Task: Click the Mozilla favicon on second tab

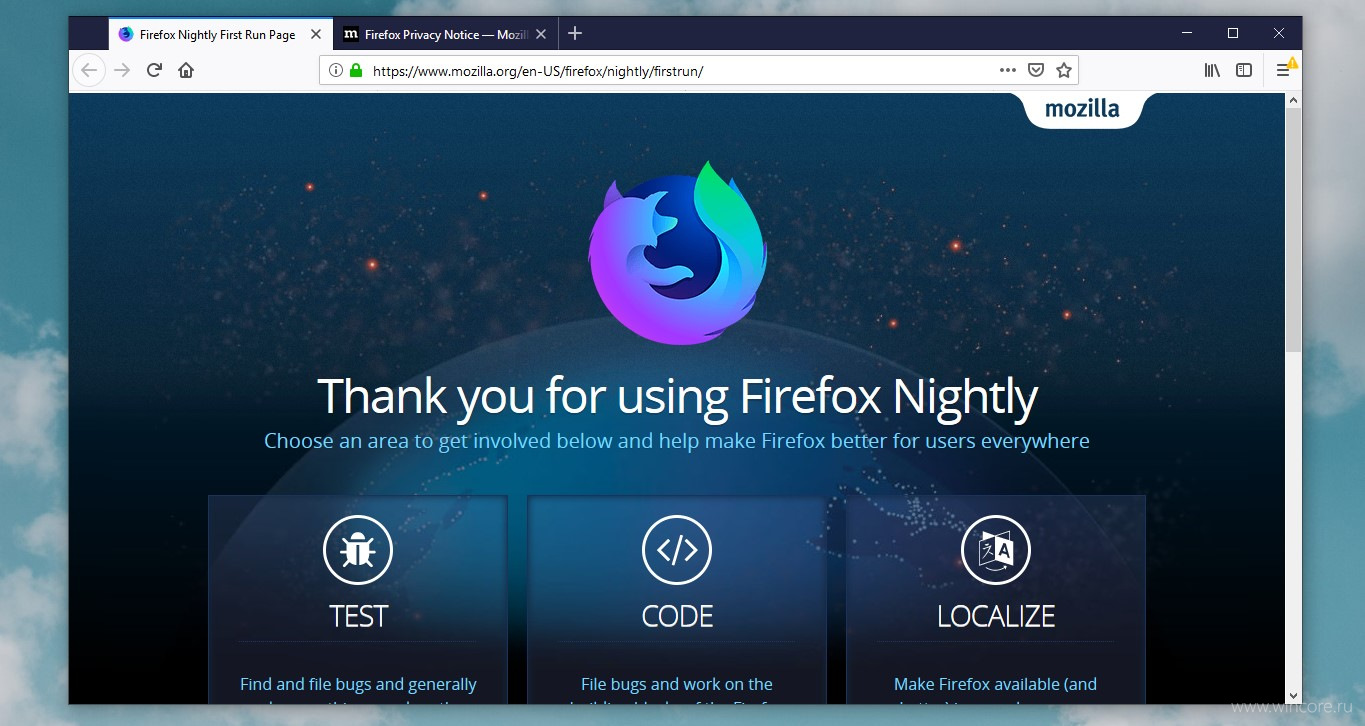Action: (351, 34)
